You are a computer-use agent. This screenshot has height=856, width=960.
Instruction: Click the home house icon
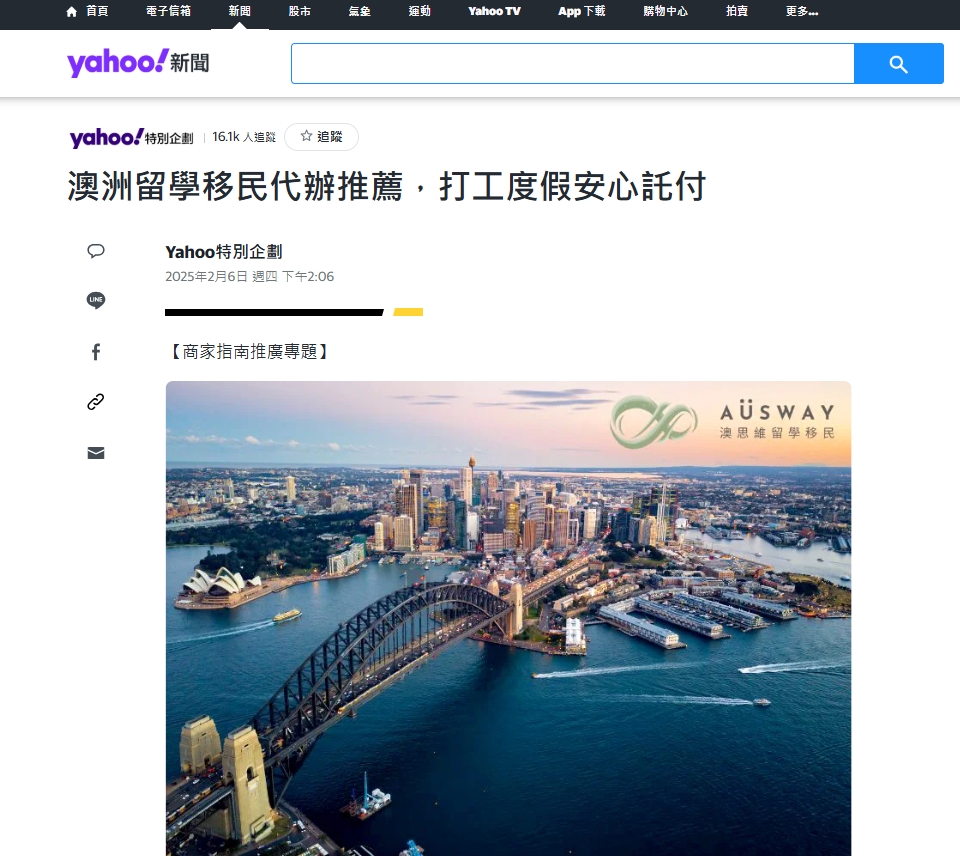[72, 12]
